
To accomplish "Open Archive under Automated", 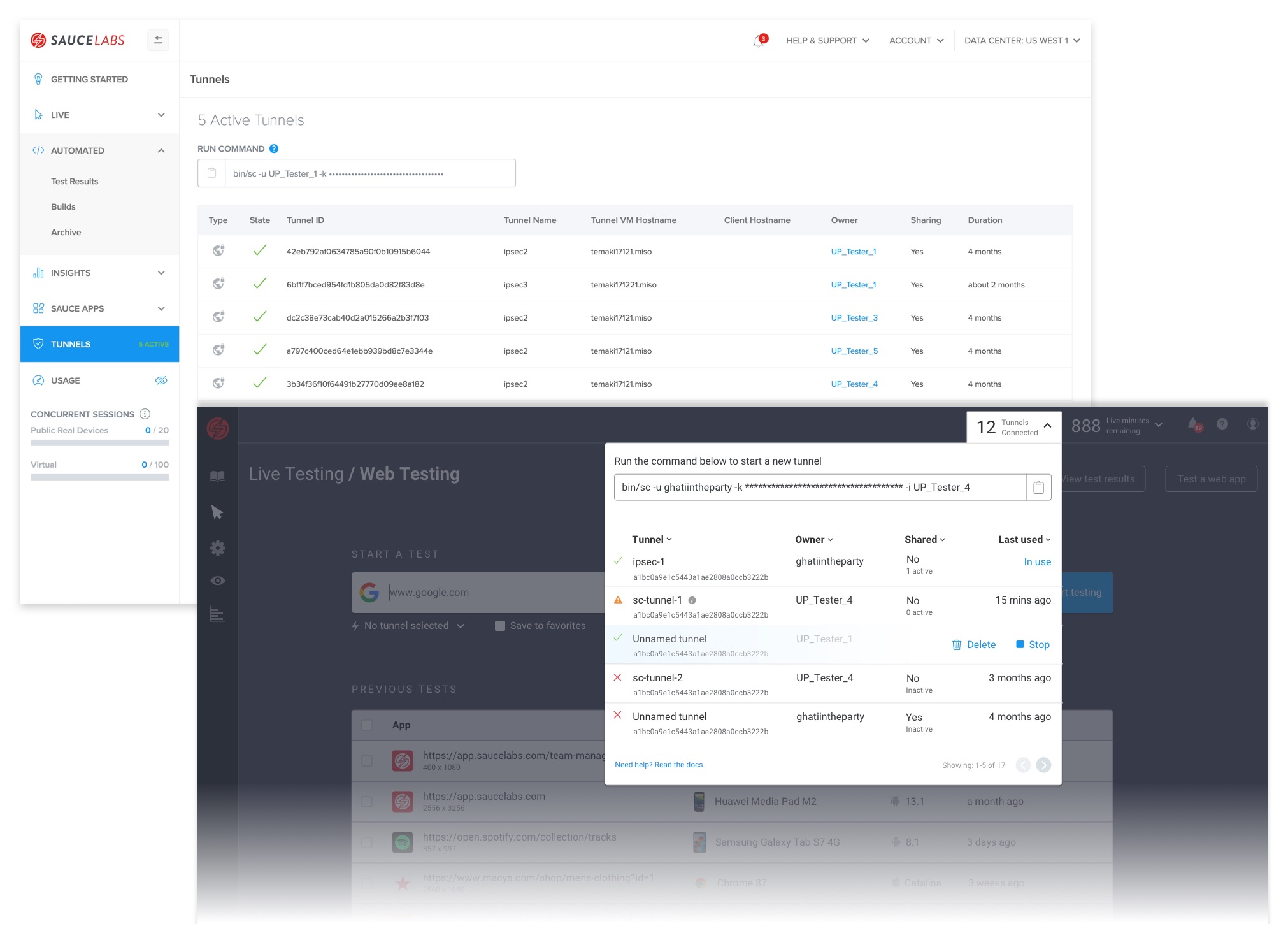I will point(66,232).
